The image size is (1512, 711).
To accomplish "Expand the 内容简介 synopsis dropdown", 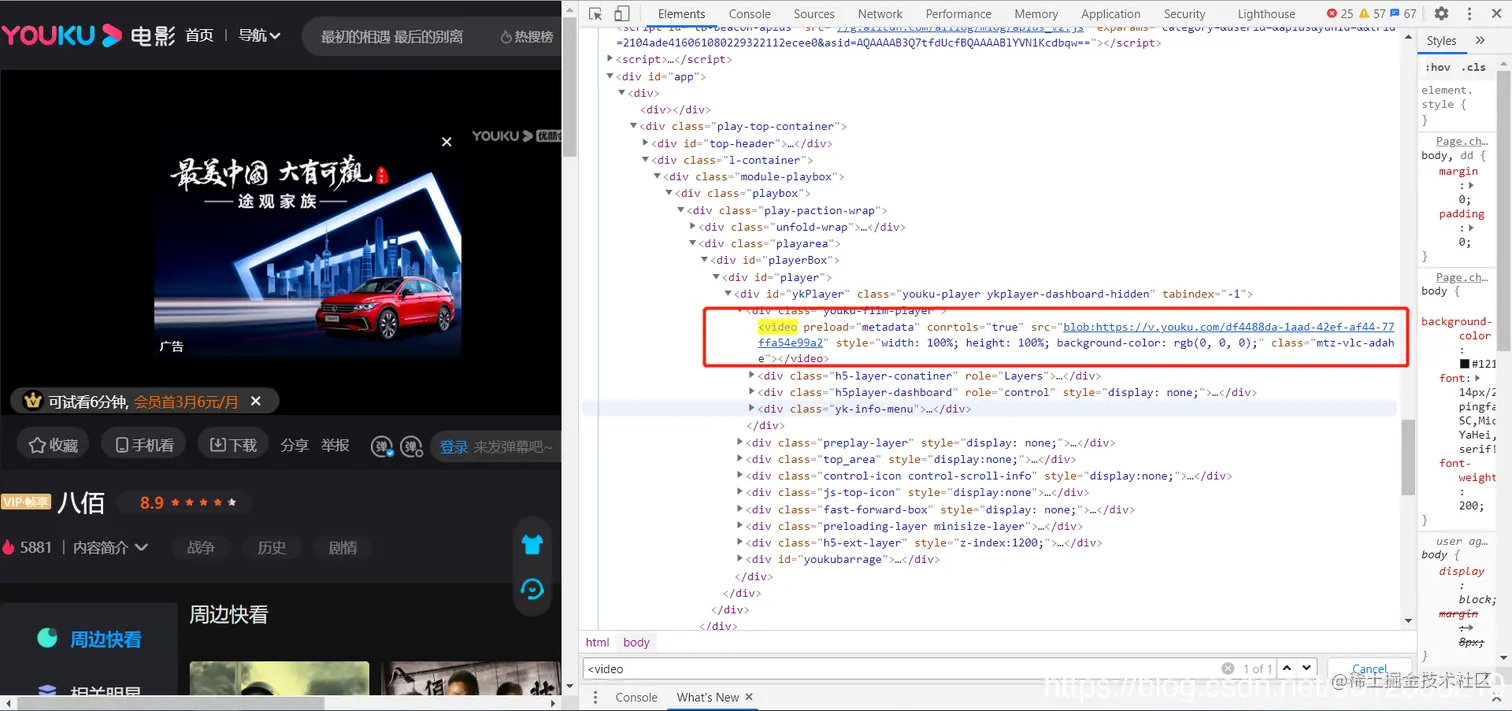I will (x=111, y=547).
